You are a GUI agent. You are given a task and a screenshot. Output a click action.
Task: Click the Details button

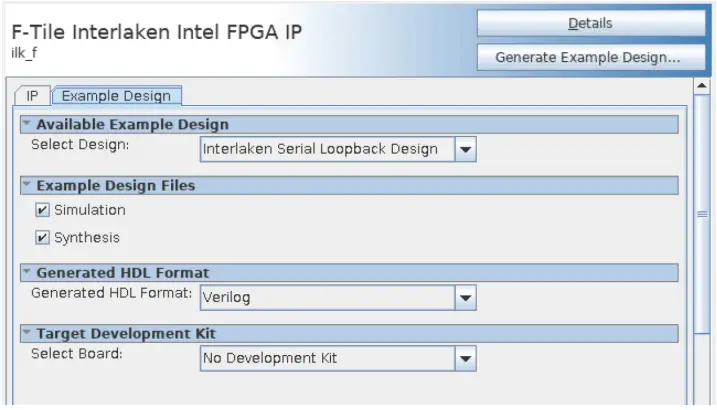tap(591, 23)
